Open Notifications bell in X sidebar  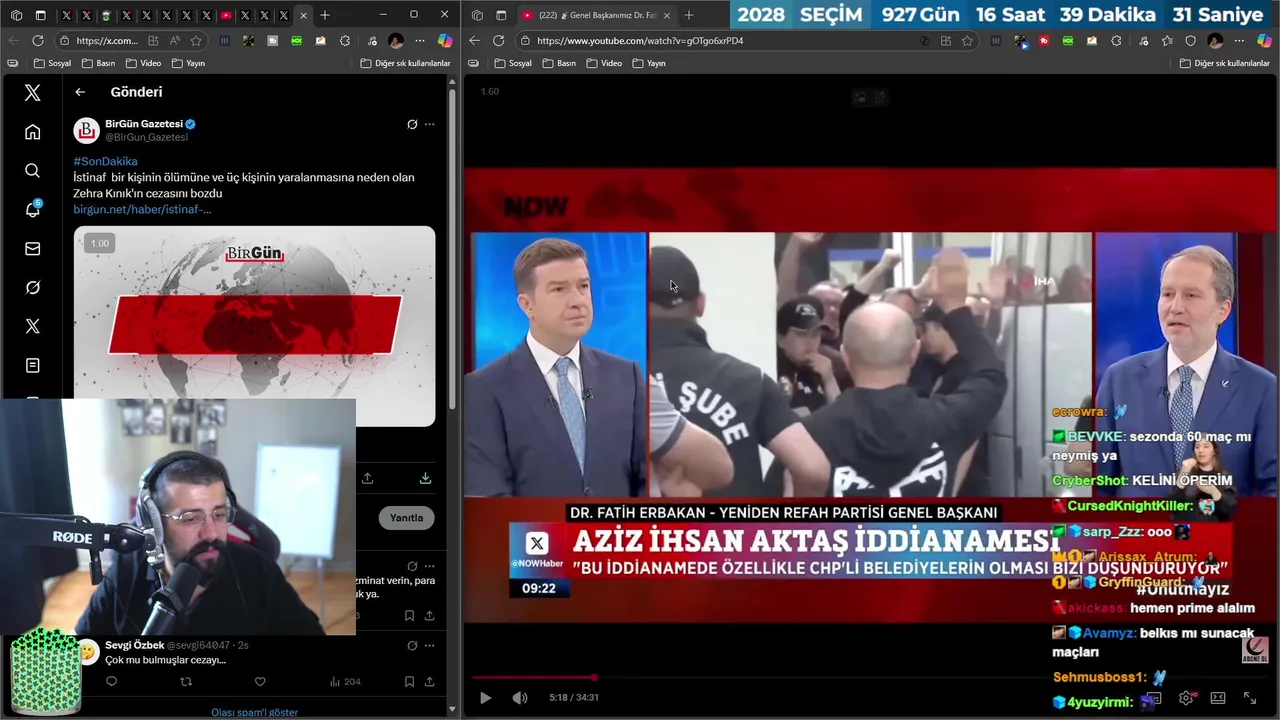coord(32,209)
